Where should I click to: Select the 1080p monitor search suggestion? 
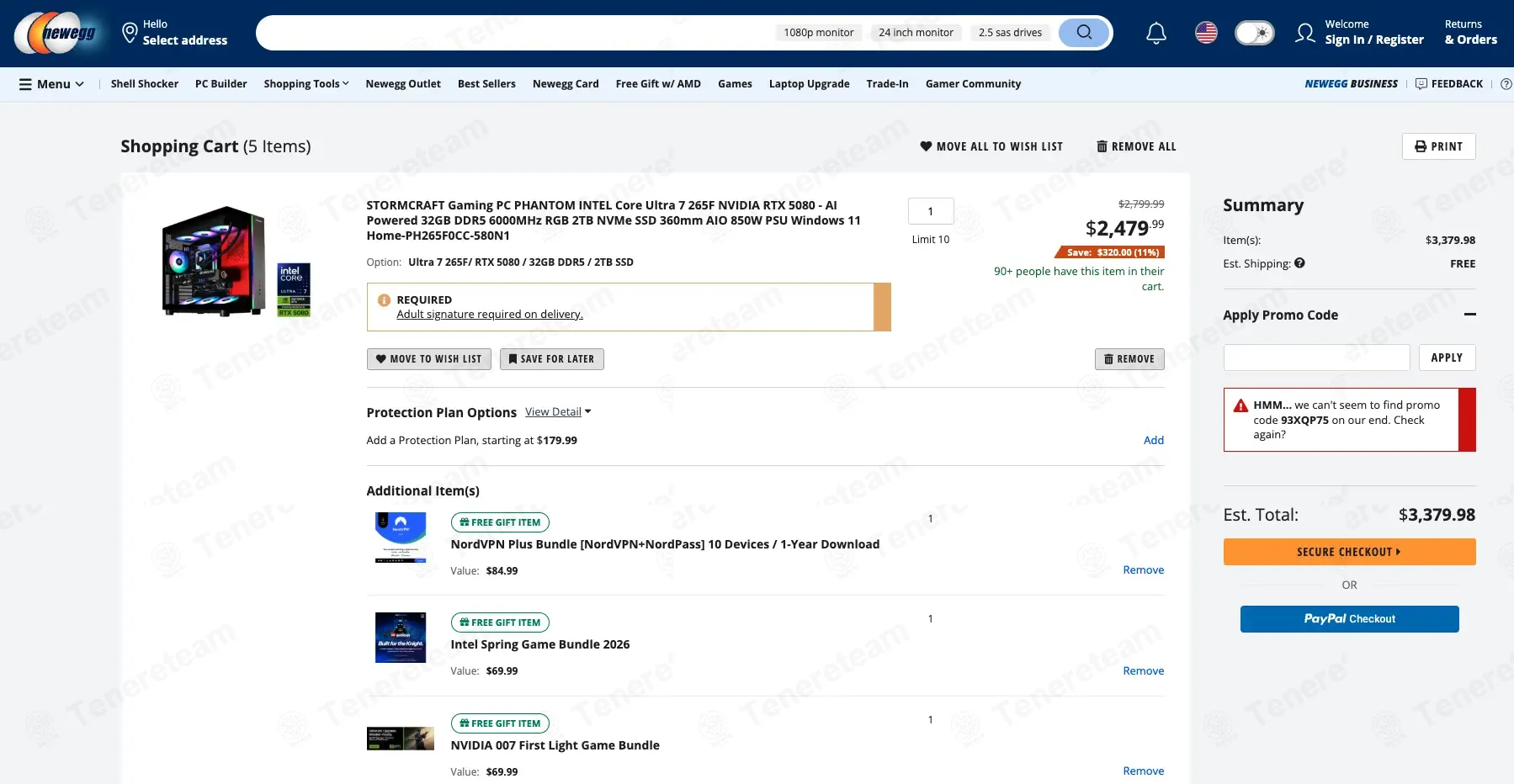click(818, 33)
